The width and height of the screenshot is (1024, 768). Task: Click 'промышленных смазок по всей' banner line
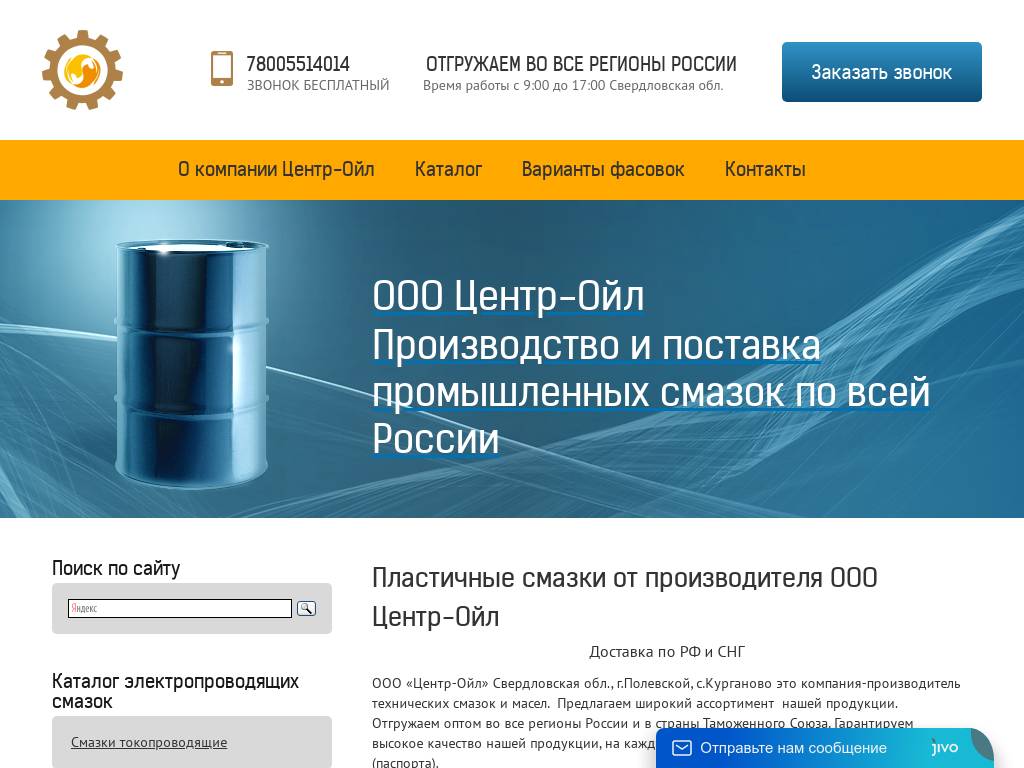point(651,392)
